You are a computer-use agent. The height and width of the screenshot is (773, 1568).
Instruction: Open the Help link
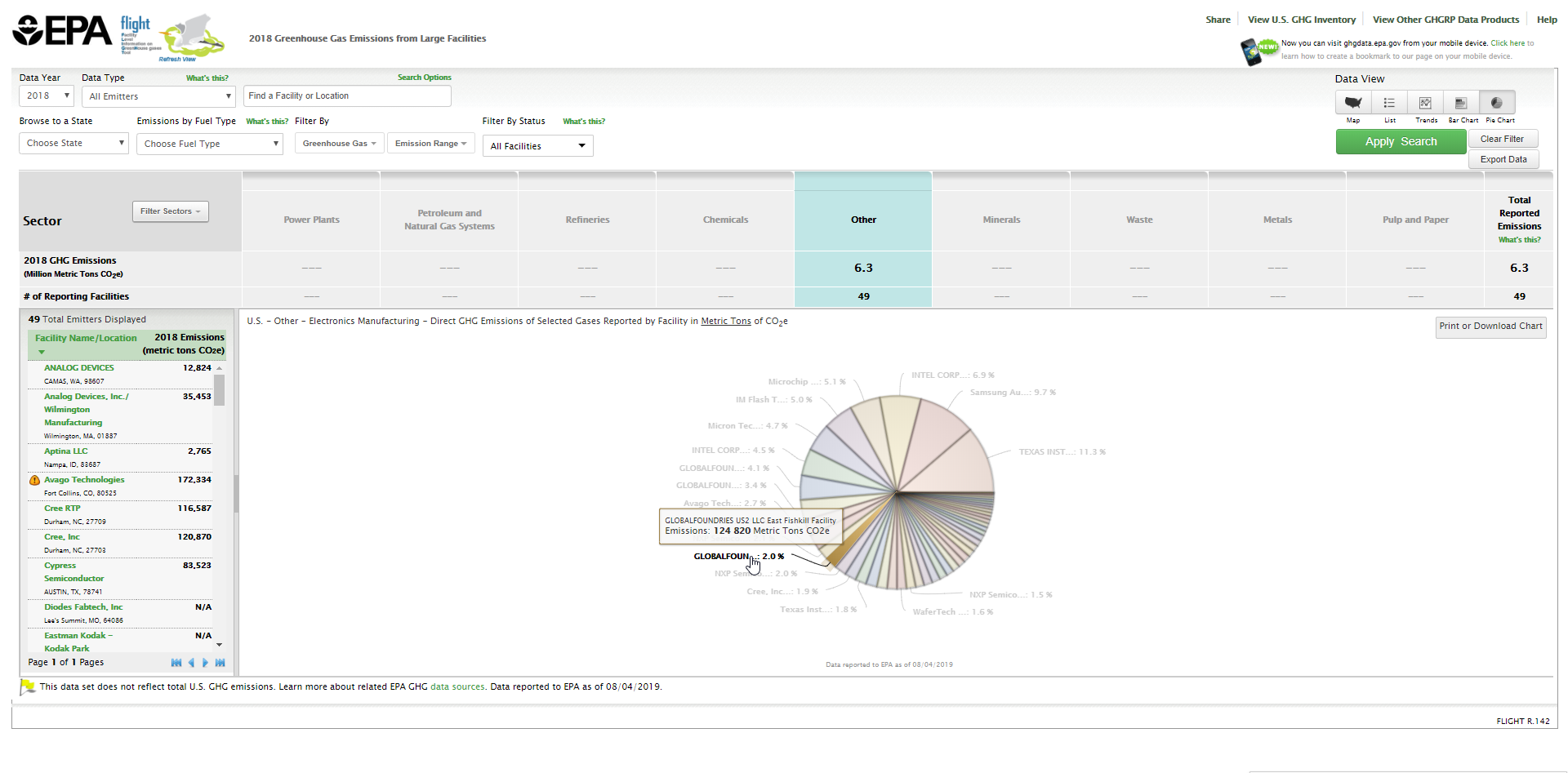click(1547, 20)
